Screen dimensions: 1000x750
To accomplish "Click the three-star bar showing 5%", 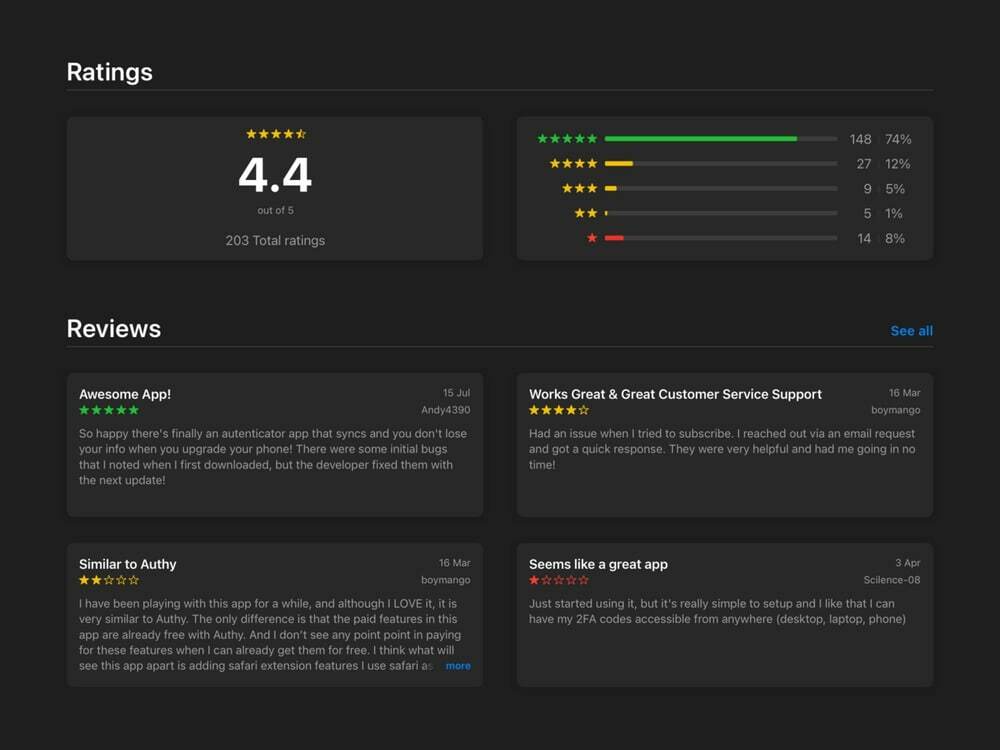I will (x=721, y=188).
